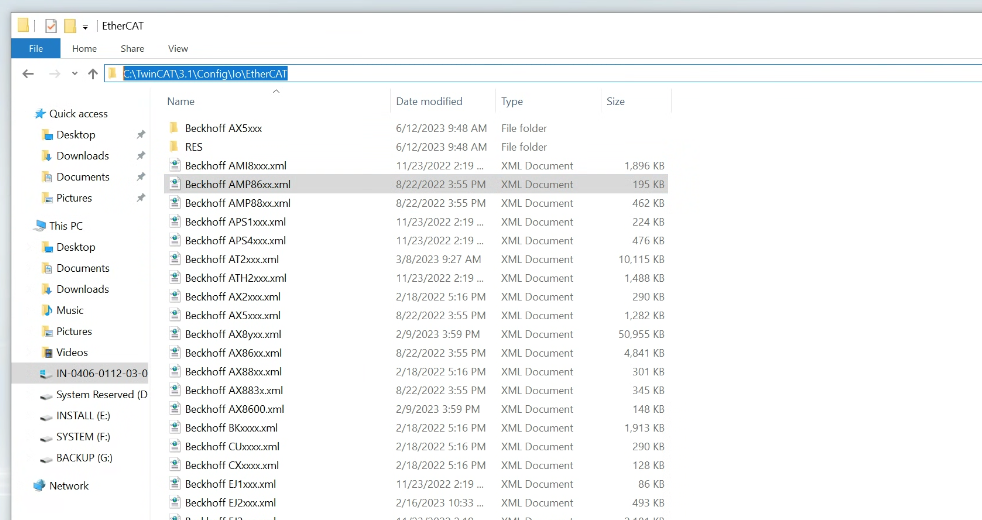Viewport: 982px width, 520px height.
Task: Click the Properties quick access toolbar icon
Action: coord(51,26)
